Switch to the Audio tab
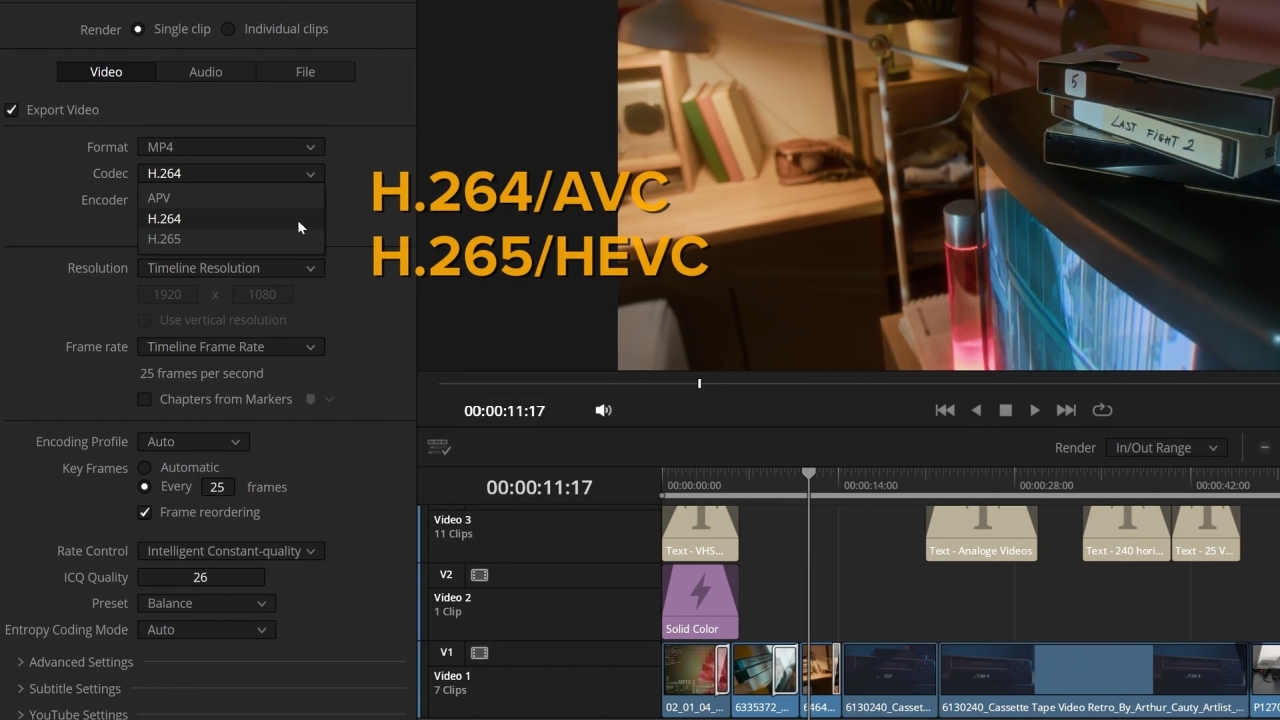Viewport: 1280px width, 720px height. (x=206, y=72)
